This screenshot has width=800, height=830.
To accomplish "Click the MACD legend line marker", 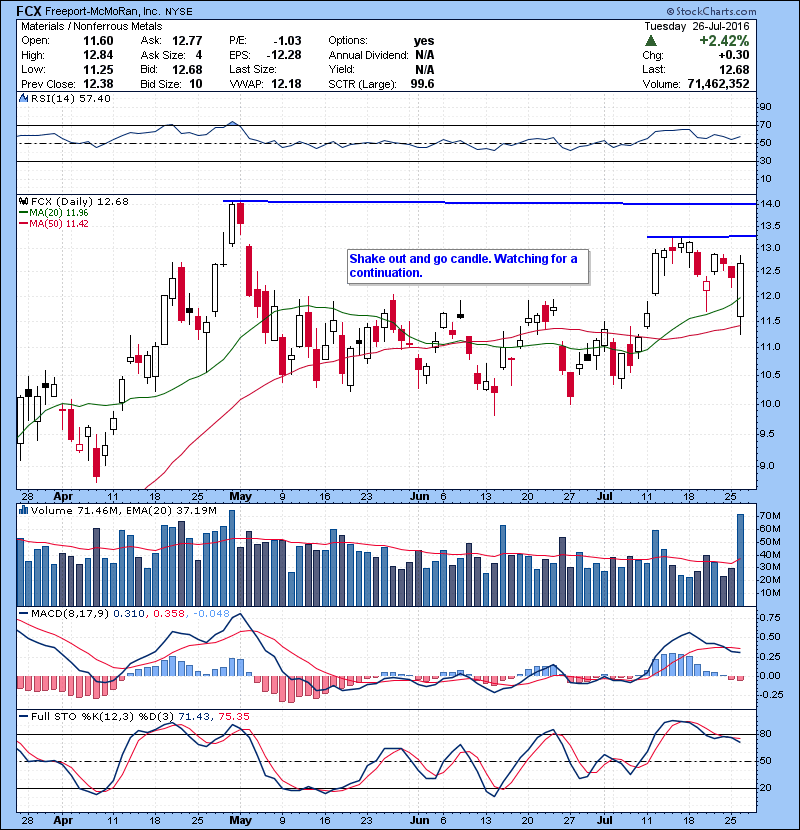I will click(23, 614).
